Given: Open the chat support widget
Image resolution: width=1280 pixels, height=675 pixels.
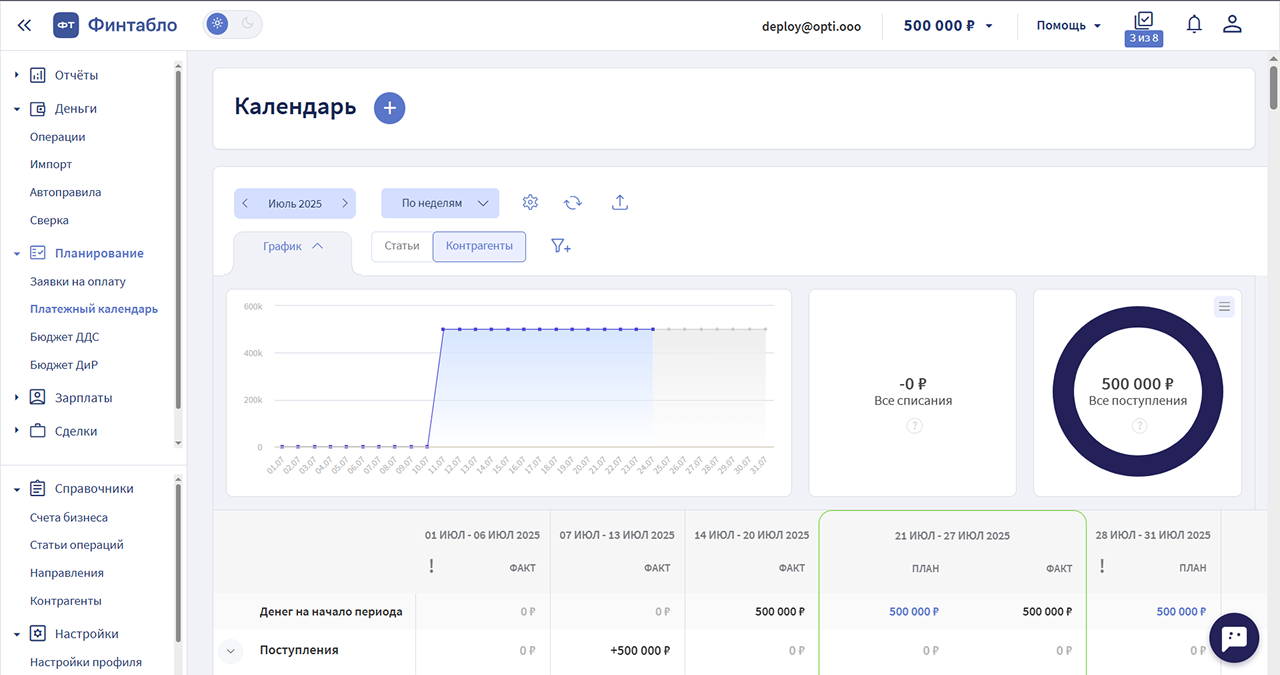Looking at the screenshot, I should [x=1234, y=638].
